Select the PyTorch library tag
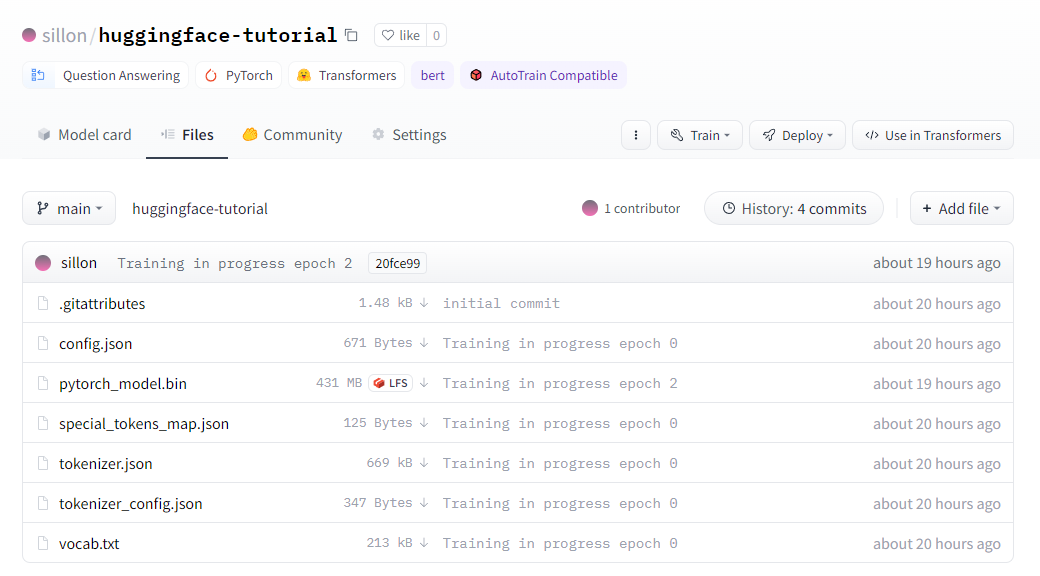The image size is (1040, 576). pyautogui.click(x=239, y=75)
